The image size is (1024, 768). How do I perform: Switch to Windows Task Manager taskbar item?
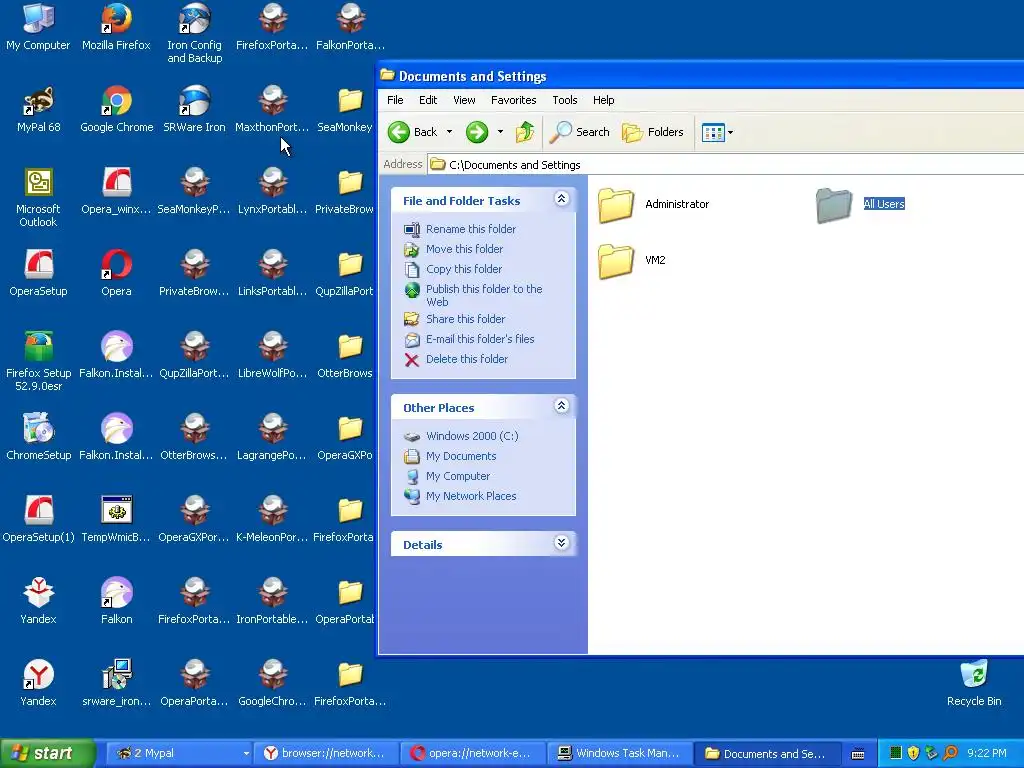tap(619, 754)
